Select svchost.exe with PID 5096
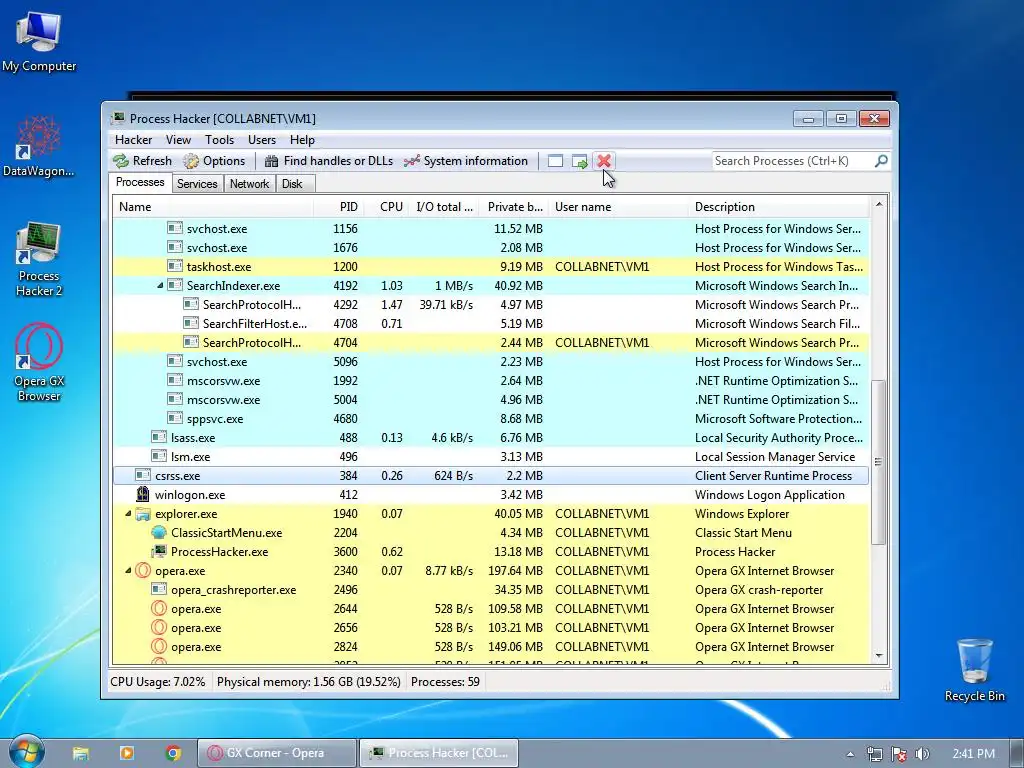The height and width of the screenshot is (768, 1024). [491, 362]
